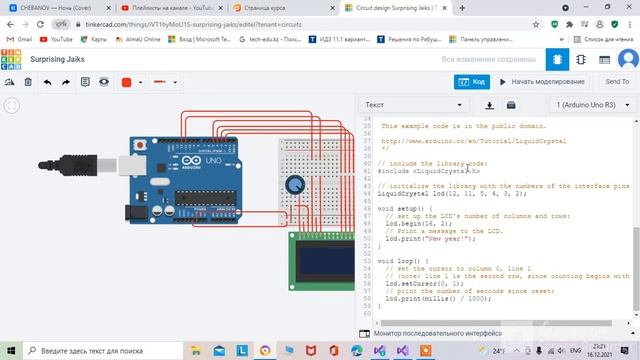Expand hidden bookmarks chevron
This screenshot has width=640, height=360.
562,39
